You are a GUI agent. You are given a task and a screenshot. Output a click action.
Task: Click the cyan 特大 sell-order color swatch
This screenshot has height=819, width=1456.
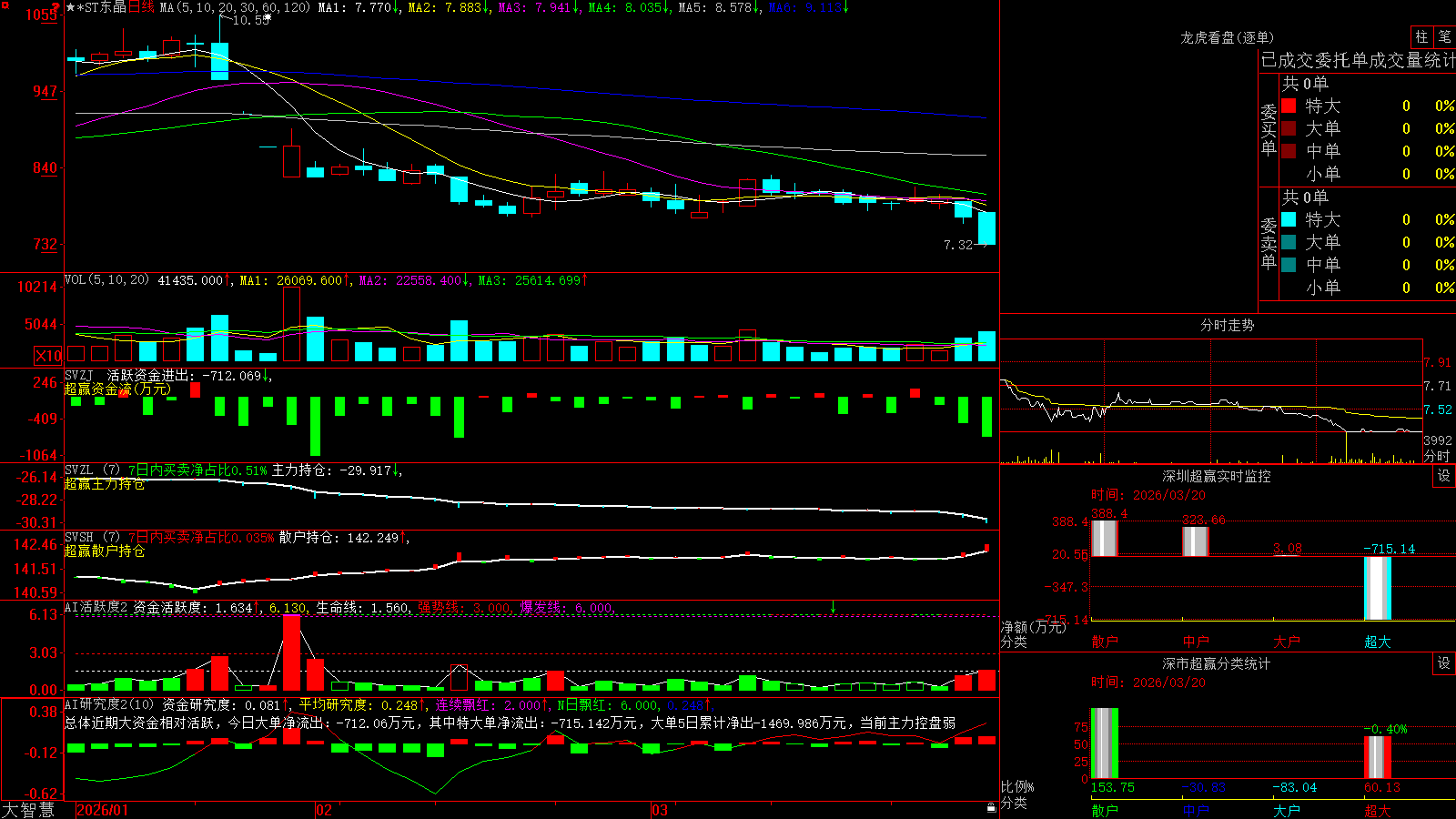tap(1289, 219)
